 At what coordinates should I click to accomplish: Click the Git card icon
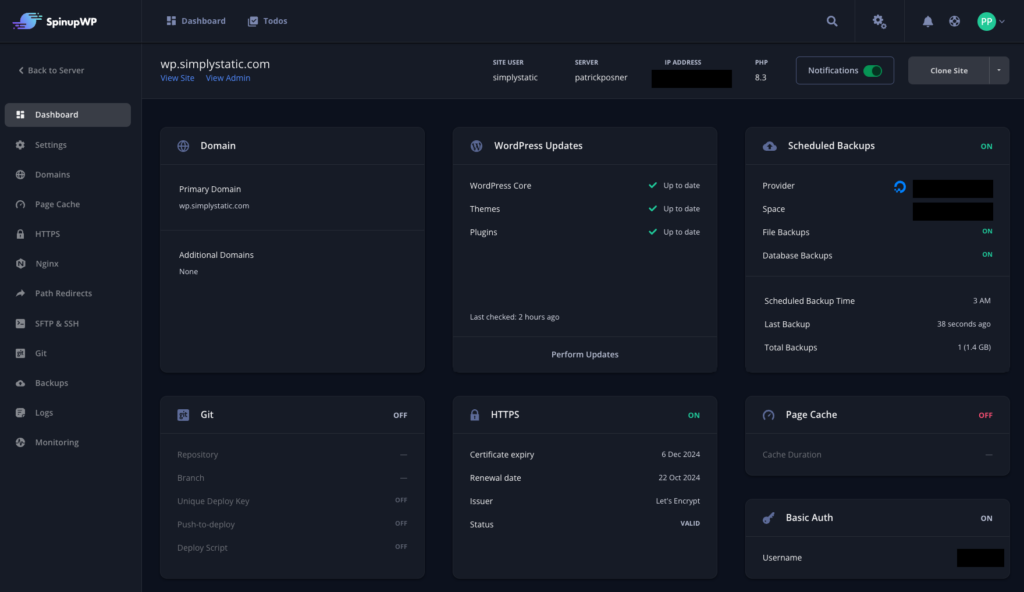(183, 415)
